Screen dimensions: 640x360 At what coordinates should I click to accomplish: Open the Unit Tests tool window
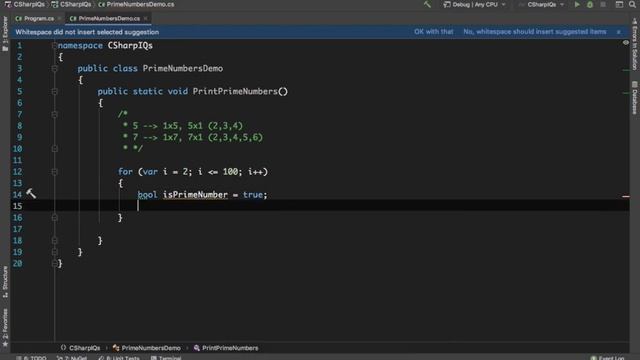tap(119, 358)
